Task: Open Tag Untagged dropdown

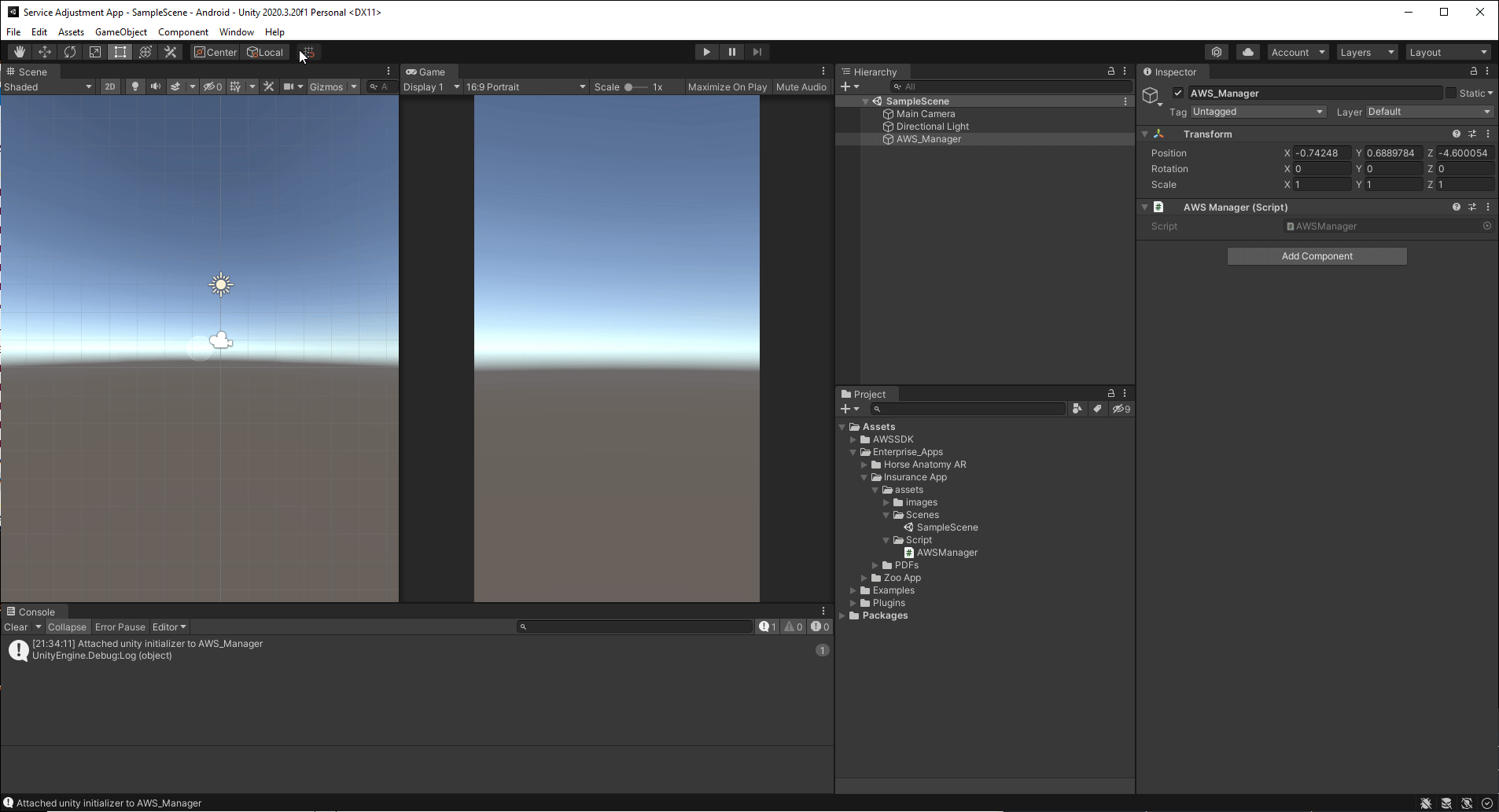Action: coord(1258,112)
